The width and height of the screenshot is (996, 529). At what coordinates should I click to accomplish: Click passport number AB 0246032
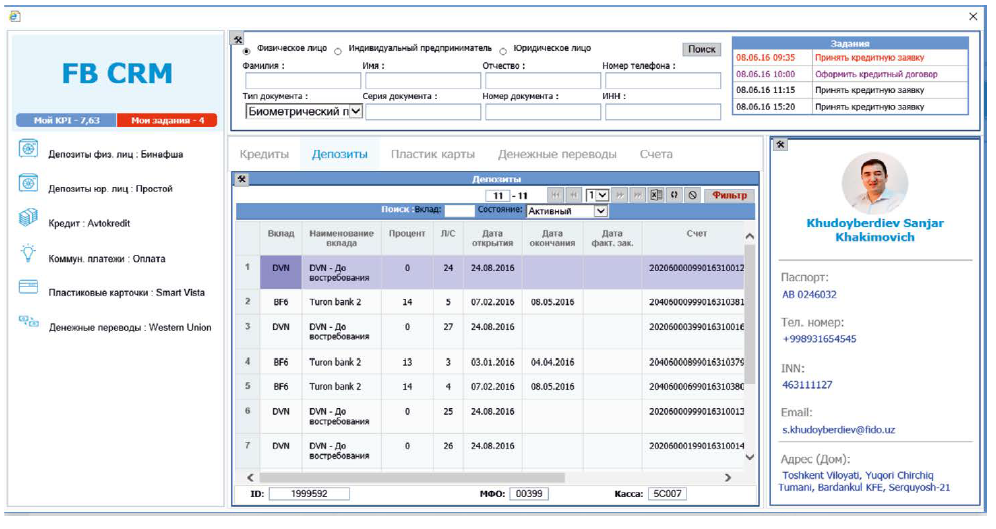[809, 295]
